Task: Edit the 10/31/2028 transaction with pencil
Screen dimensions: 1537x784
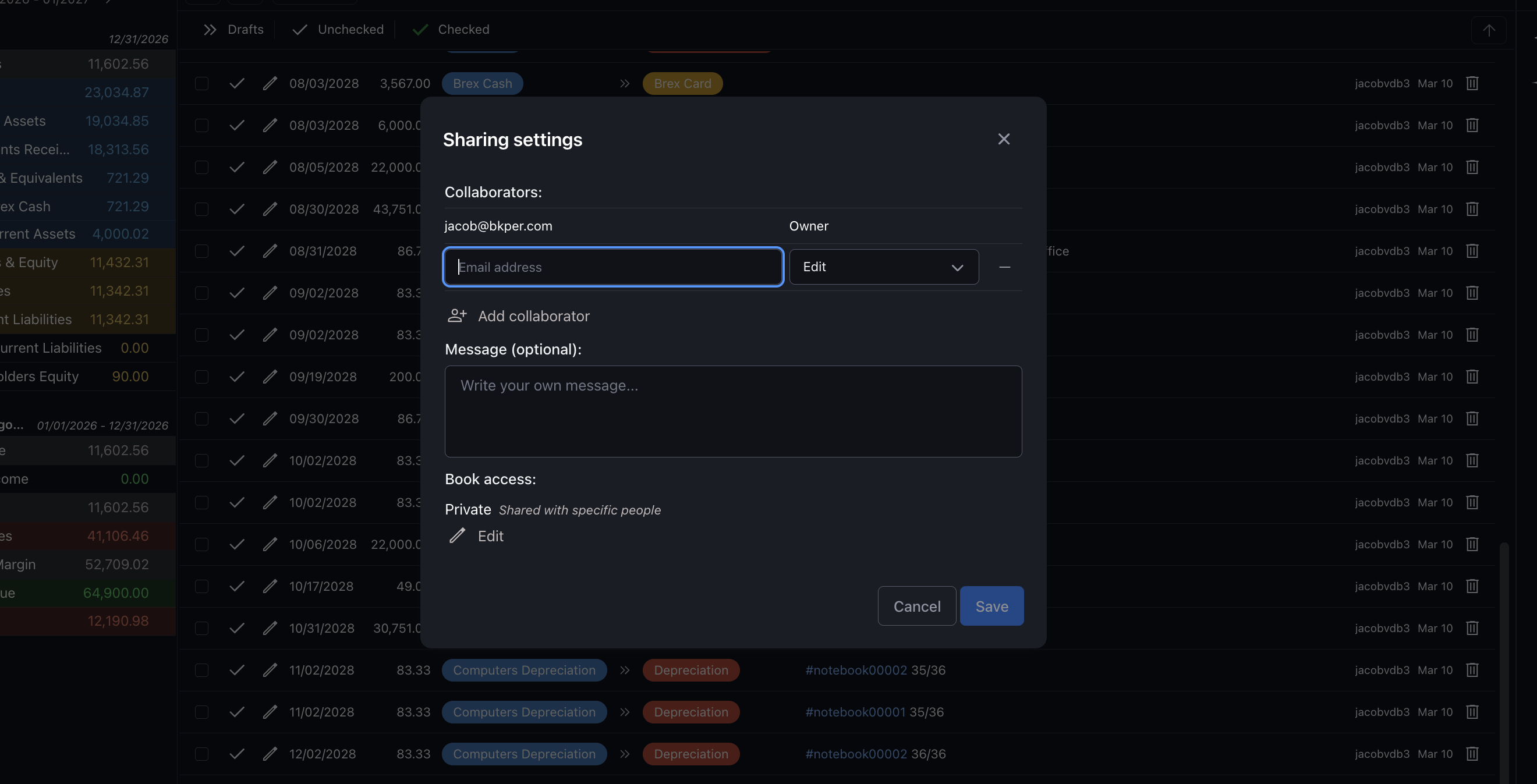Action: [x=270, y=627]
